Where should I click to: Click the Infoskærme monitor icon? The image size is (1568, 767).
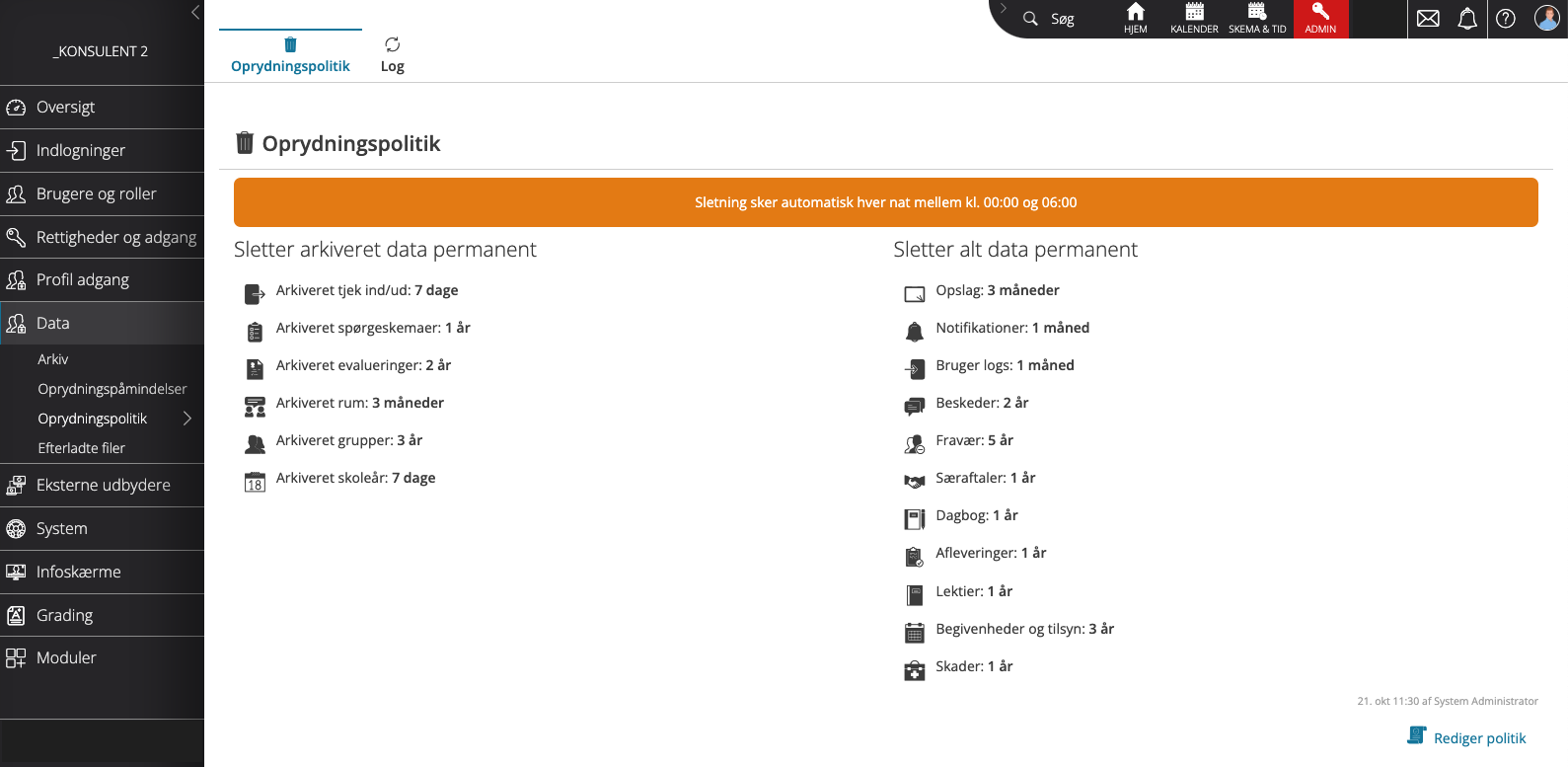16,572
